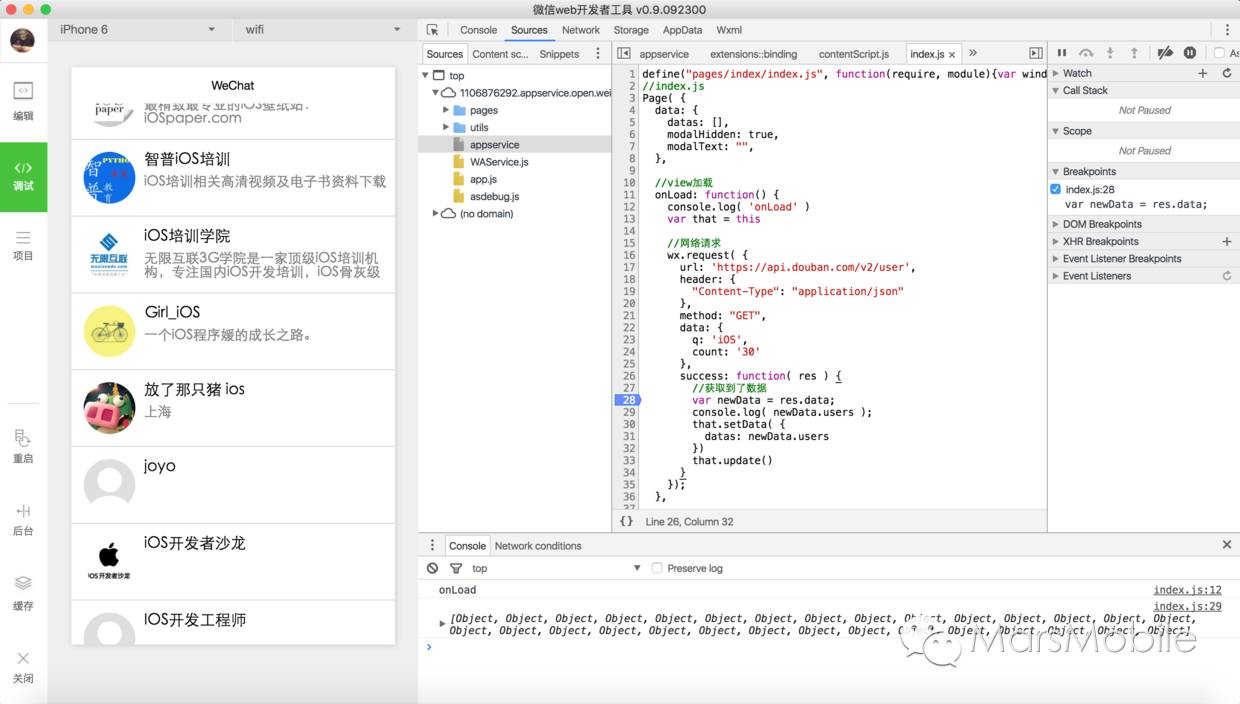This screenshot has height=704, width=1240.
Task: Open the iPhone 6 device dropdown
Action: (x=136, y=30)
